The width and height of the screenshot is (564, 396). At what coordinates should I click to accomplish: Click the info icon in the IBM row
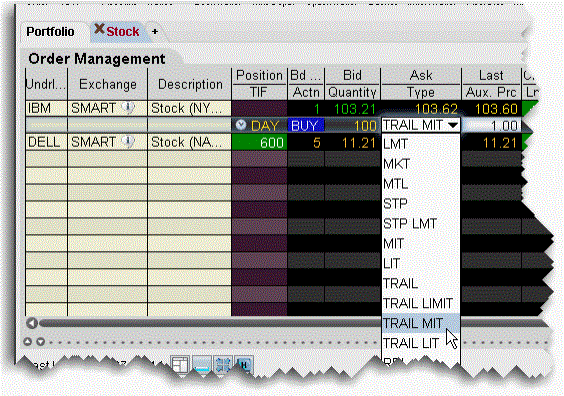click(x=128, y=108)
